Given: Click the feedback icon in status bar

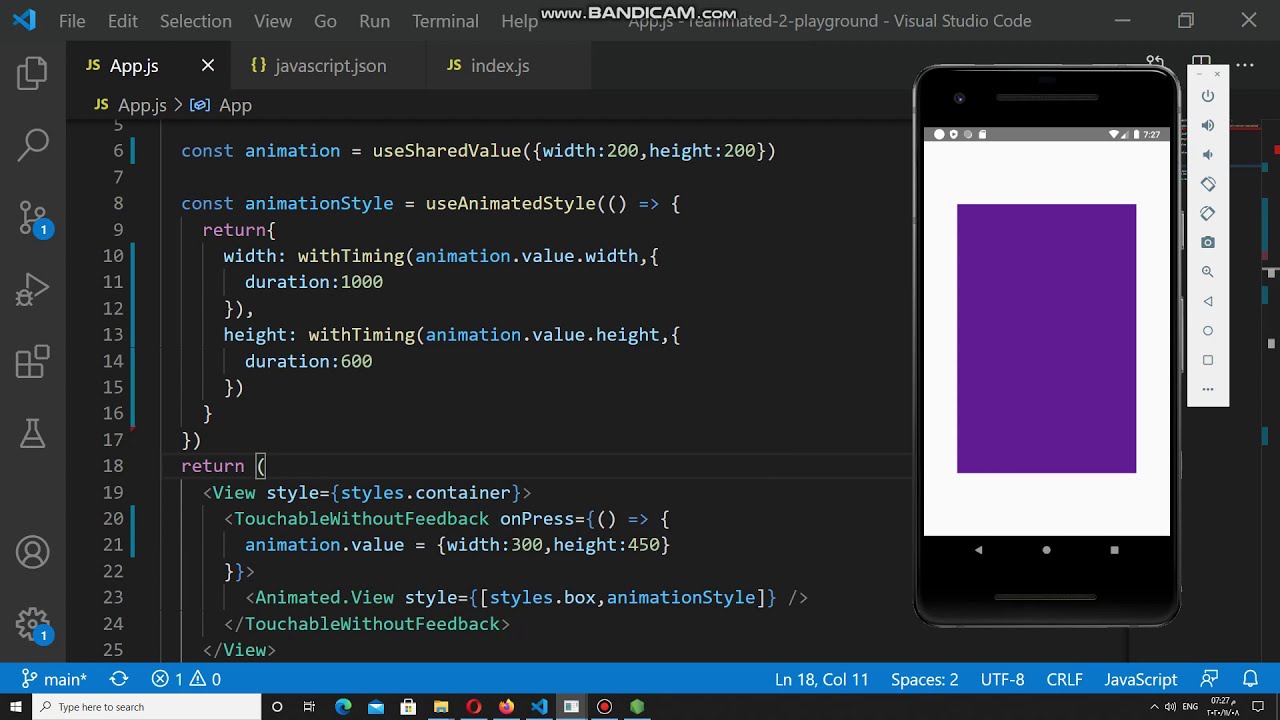Looking at the screenshot, I should click(1210, 679).
